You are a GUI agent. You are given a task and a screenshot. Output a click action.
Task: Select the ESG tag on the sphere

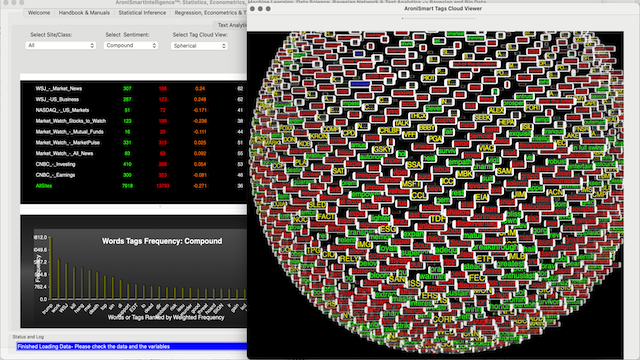388,229
